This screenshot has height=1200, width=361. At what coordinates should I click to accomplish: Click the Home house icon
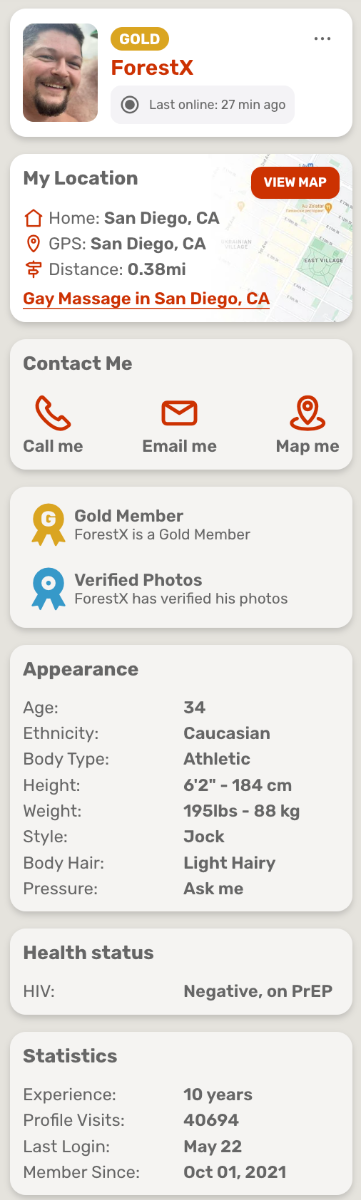34,217
